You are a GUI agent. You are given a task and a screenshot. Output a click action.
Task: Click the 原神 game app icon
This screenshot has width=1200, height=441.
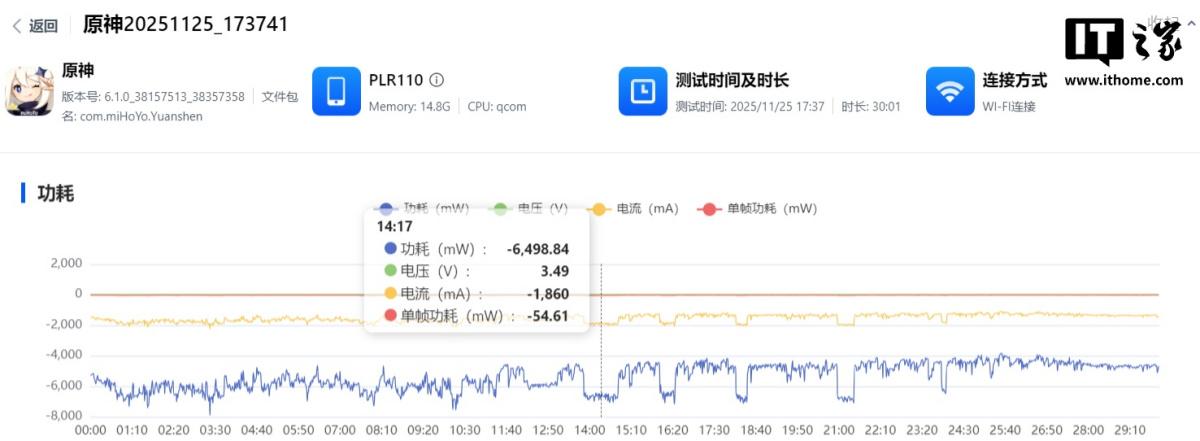pos(29,92)
